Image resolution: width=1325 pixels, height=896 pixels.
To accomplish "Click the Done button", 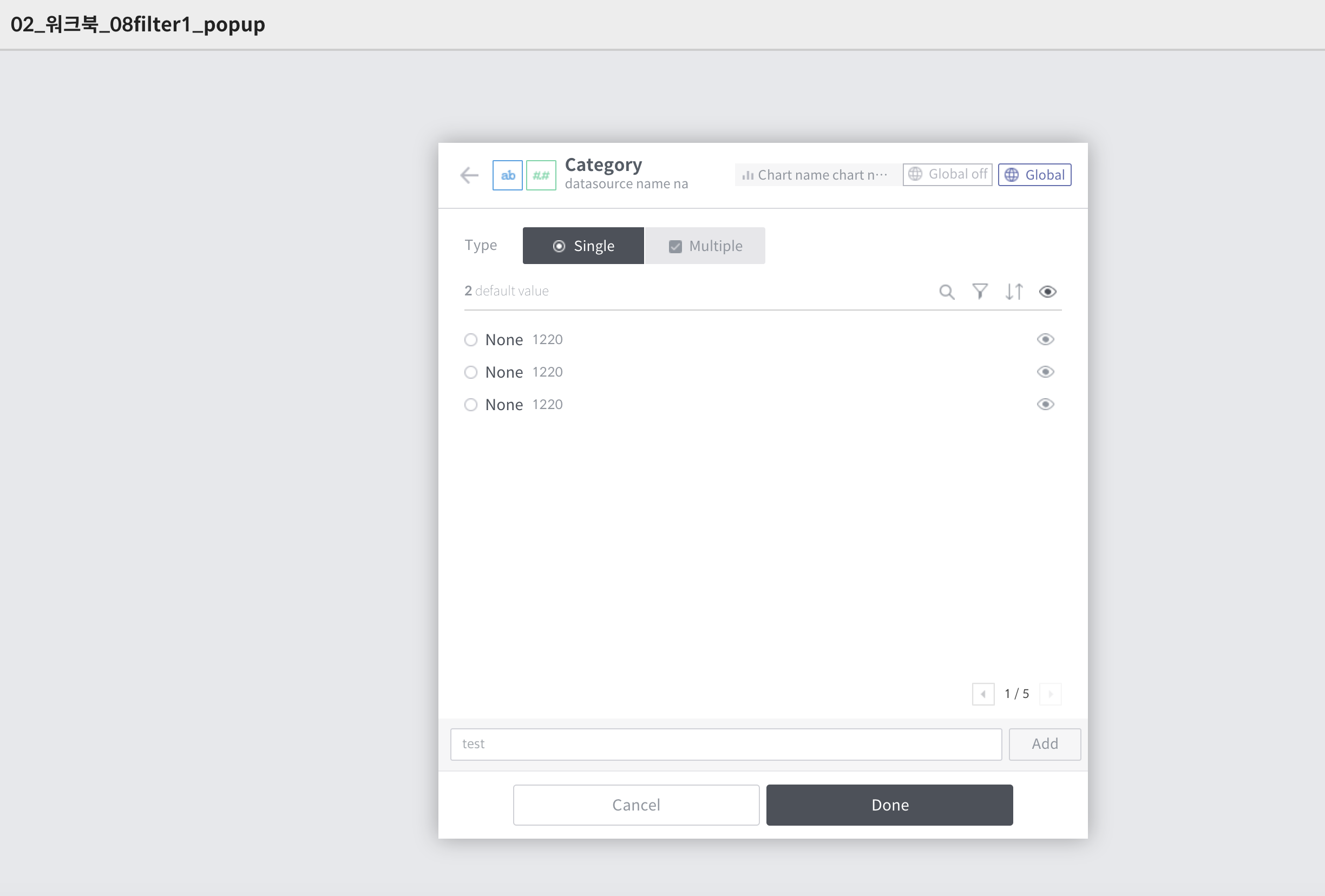I will pos(889,805).
